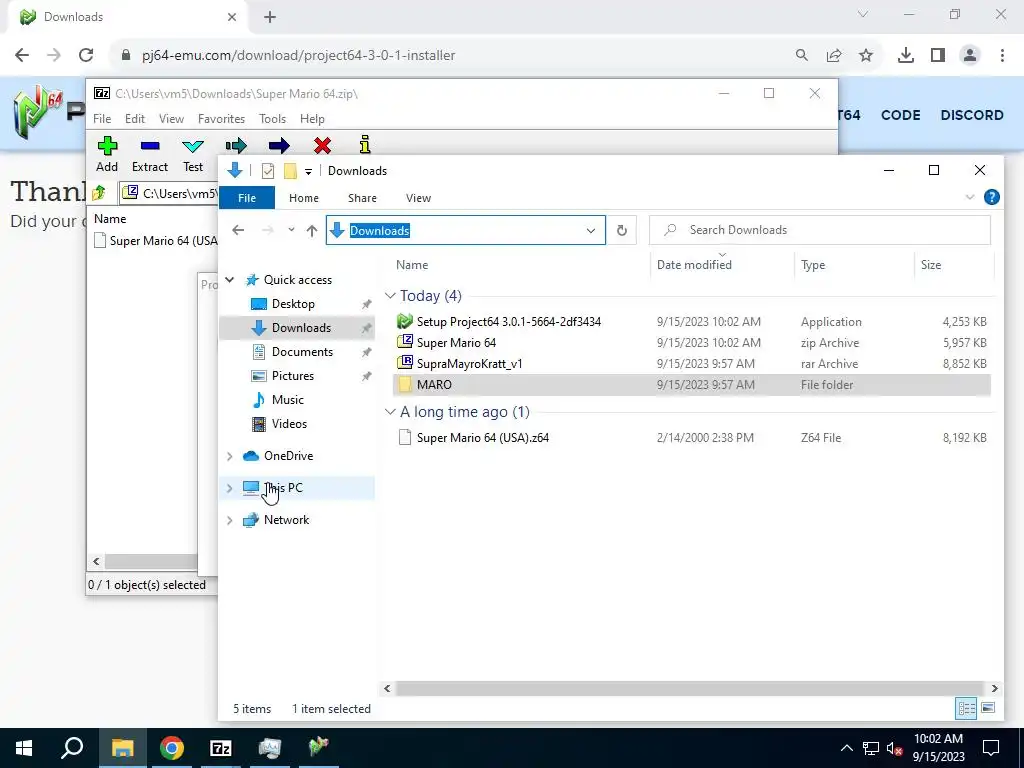Expand the Network tree node

[230, 520]
